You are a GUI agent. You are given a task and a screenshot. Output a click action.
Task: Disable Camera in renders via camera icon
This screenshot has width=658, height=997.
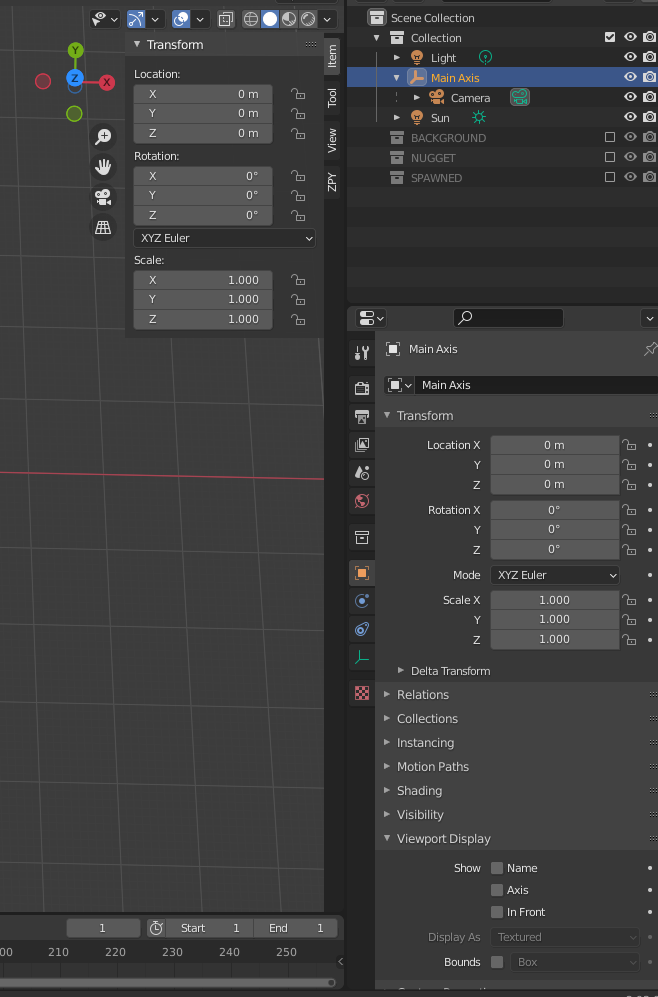(x=649, y=97)
